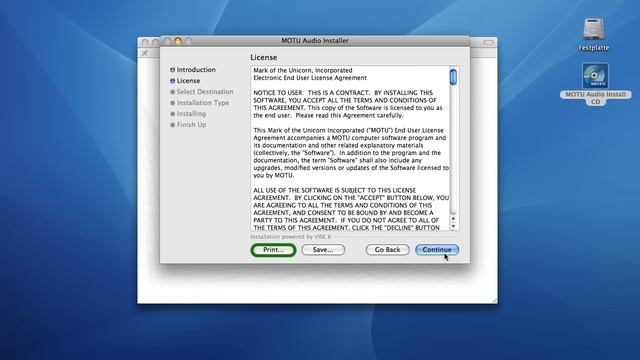Image resolution: width=640 pixels, height=360 pixels.
Task: Click the license text scrollbar thumb
Action: tap(453, 77)
